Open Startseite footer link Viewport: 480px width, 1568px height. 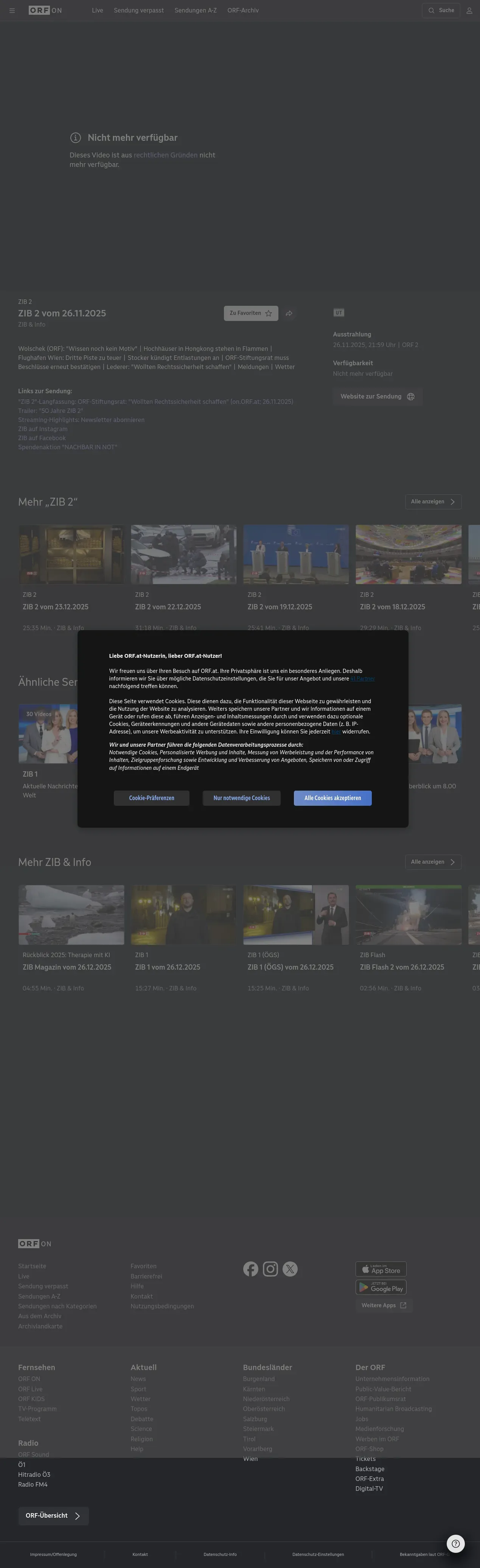pos(32,1266)
